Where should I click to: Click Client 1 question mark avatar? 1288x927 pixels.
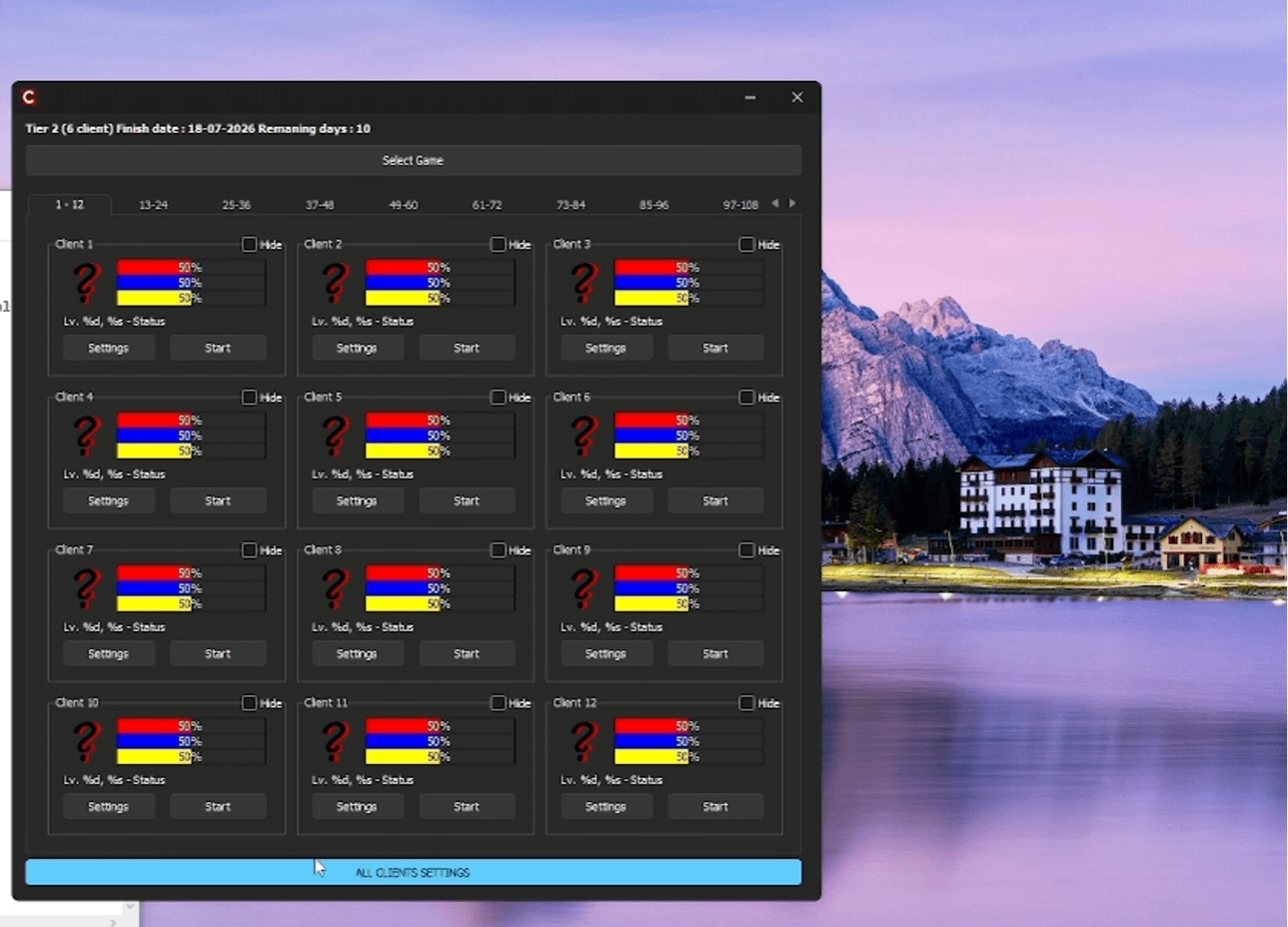coord(87,284)
